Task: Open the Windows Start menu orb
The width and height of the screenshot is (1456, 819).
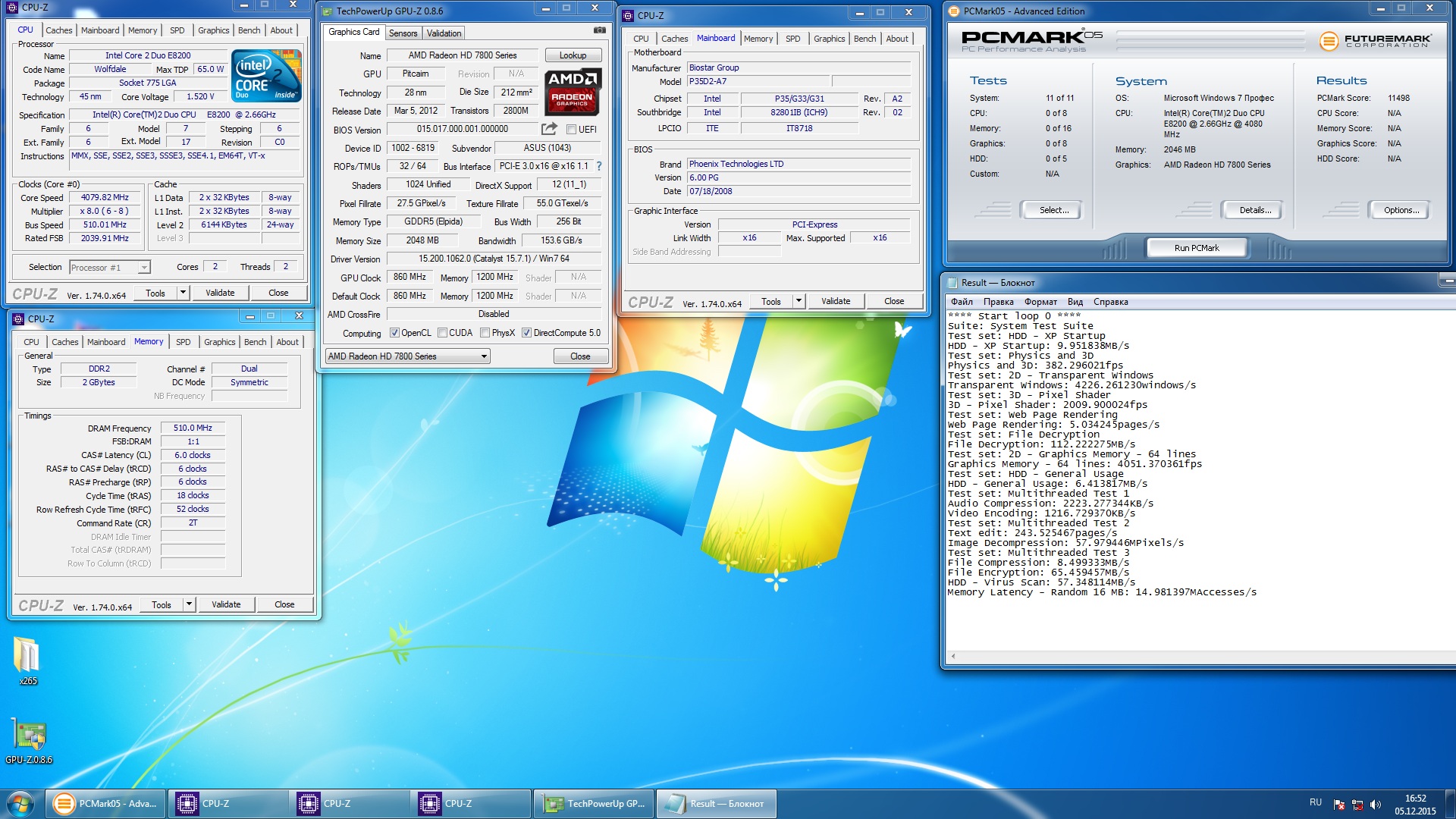Action: tap(20, 804)
